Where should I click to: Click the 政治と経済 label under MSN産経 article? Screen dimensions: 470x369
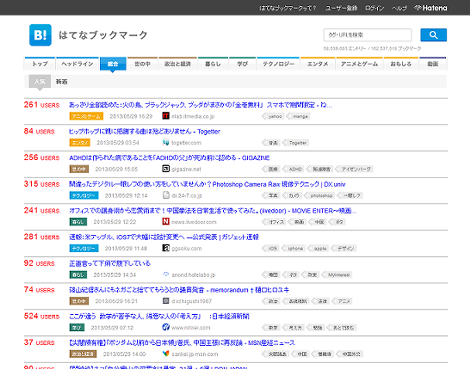click(83, 354)
